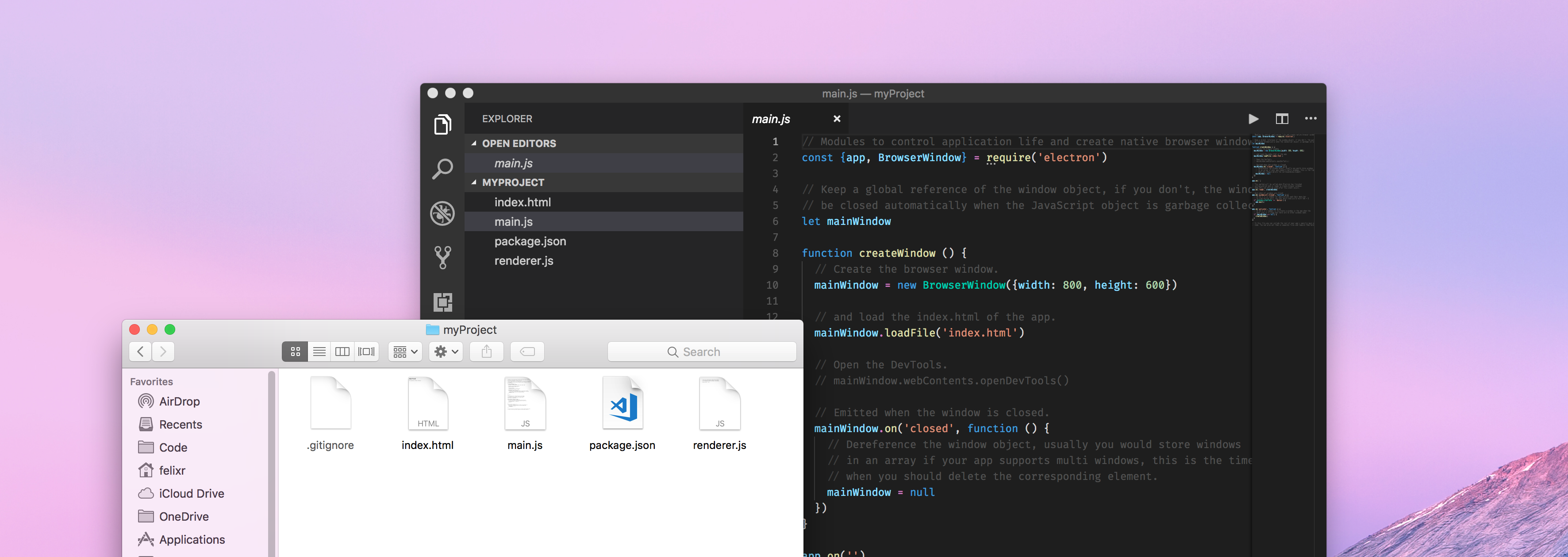1568x557 pixels.
Task: Select Recents in the Finder sidebar
Action: (x=180, y=424)
